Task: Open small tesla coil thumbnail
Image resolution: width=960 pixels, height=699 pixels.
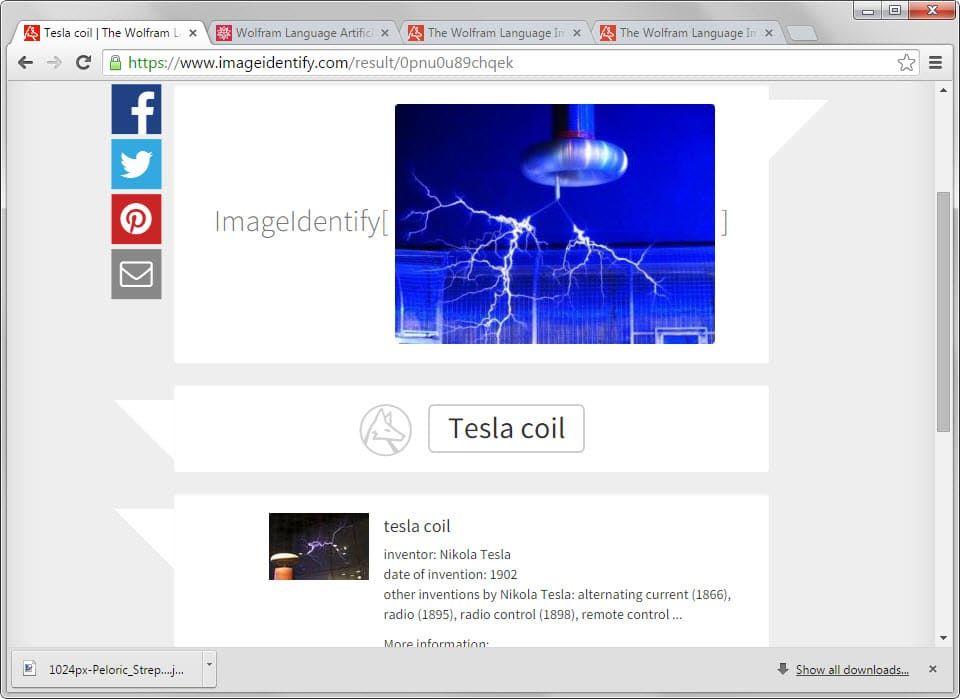Action: click(319, 546)
